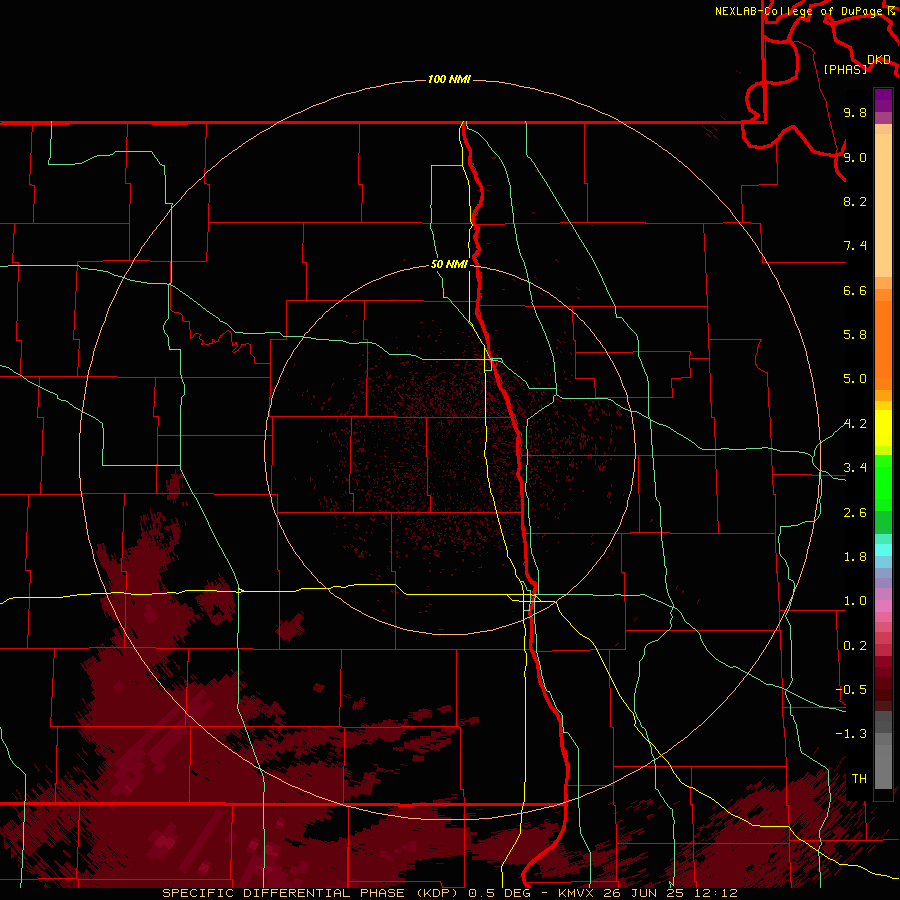Click the 1.8 value on the color scale
Image resolution: width=900 pixels, height=900 pixels.
(x=855, y=557)
